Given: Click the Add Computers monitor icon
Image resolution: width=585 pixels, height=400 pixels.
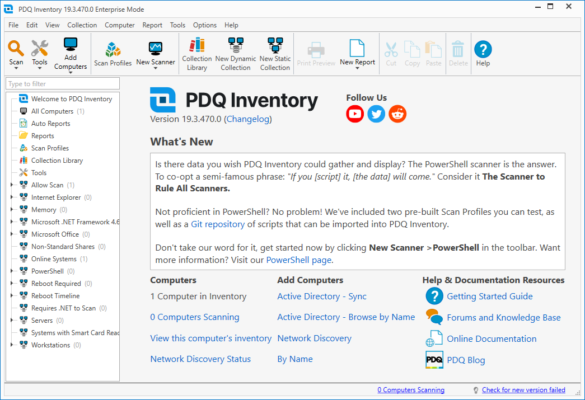Looking at the screenshot, I should pyautogui.click(x=70, y=44).
